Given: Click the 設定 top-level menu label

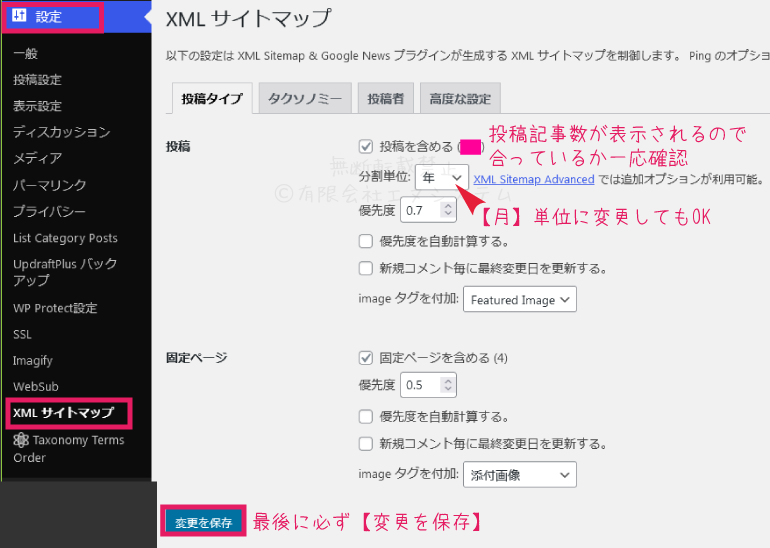Looking at the screenshot, I should (x=49, y=16).
